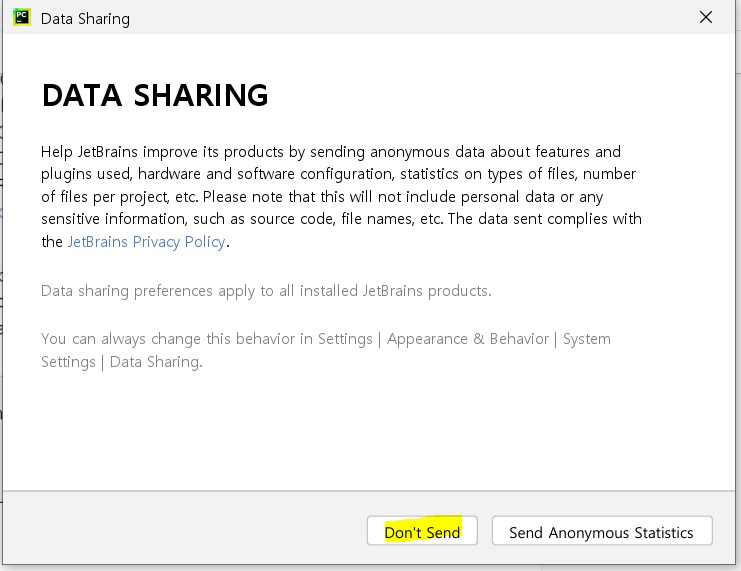
Task: Click the final "Data Sharing." settings path text
Action: pyautogui.click(x=156, y=362)
